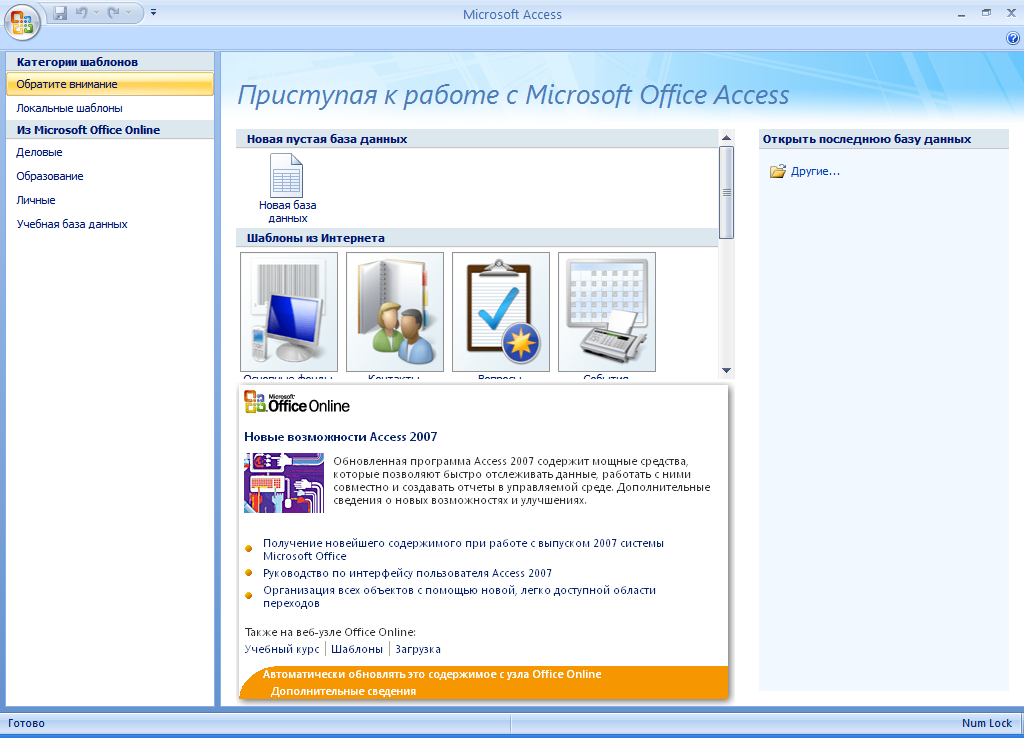1024x738 pixels.
Task: Click the Также на веб-узле Office Online text
Action: point(330,632)
